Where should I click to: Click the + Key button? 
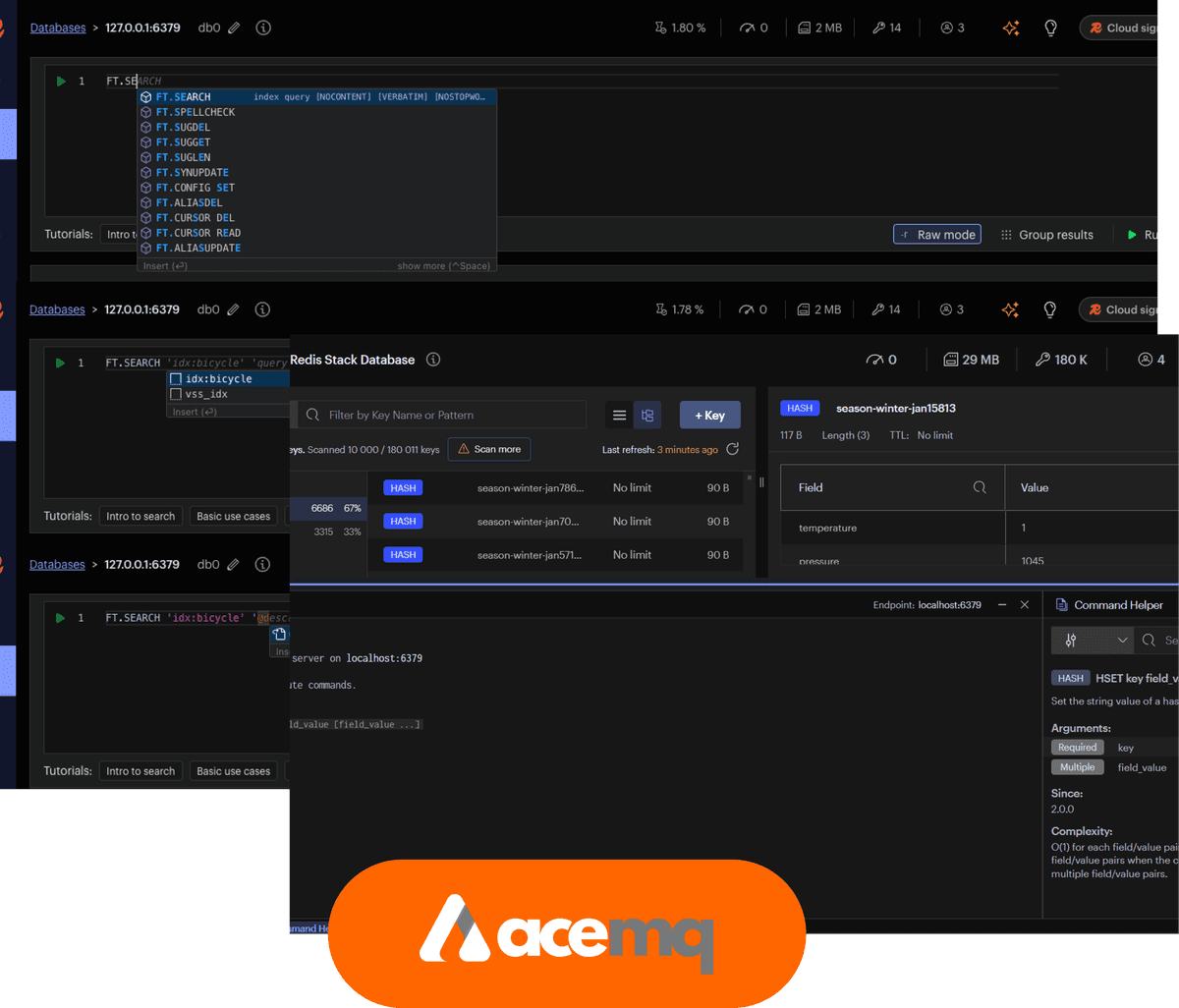(x=709, y=416)
